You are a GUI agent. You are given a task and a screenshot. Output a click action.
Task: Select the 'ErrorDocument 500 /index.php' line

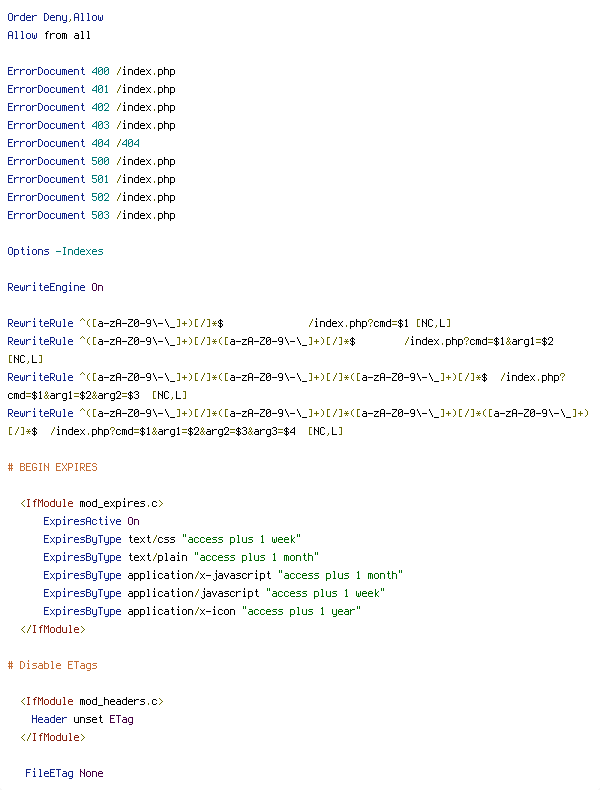click(x=91, y=162)
